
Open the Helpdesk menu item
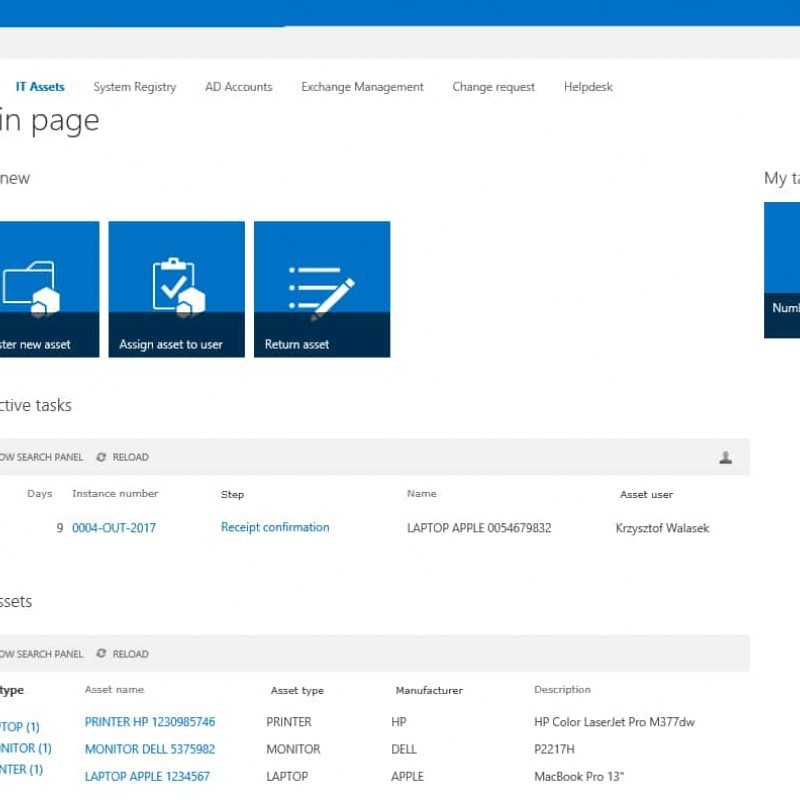[x=588, y=87]
